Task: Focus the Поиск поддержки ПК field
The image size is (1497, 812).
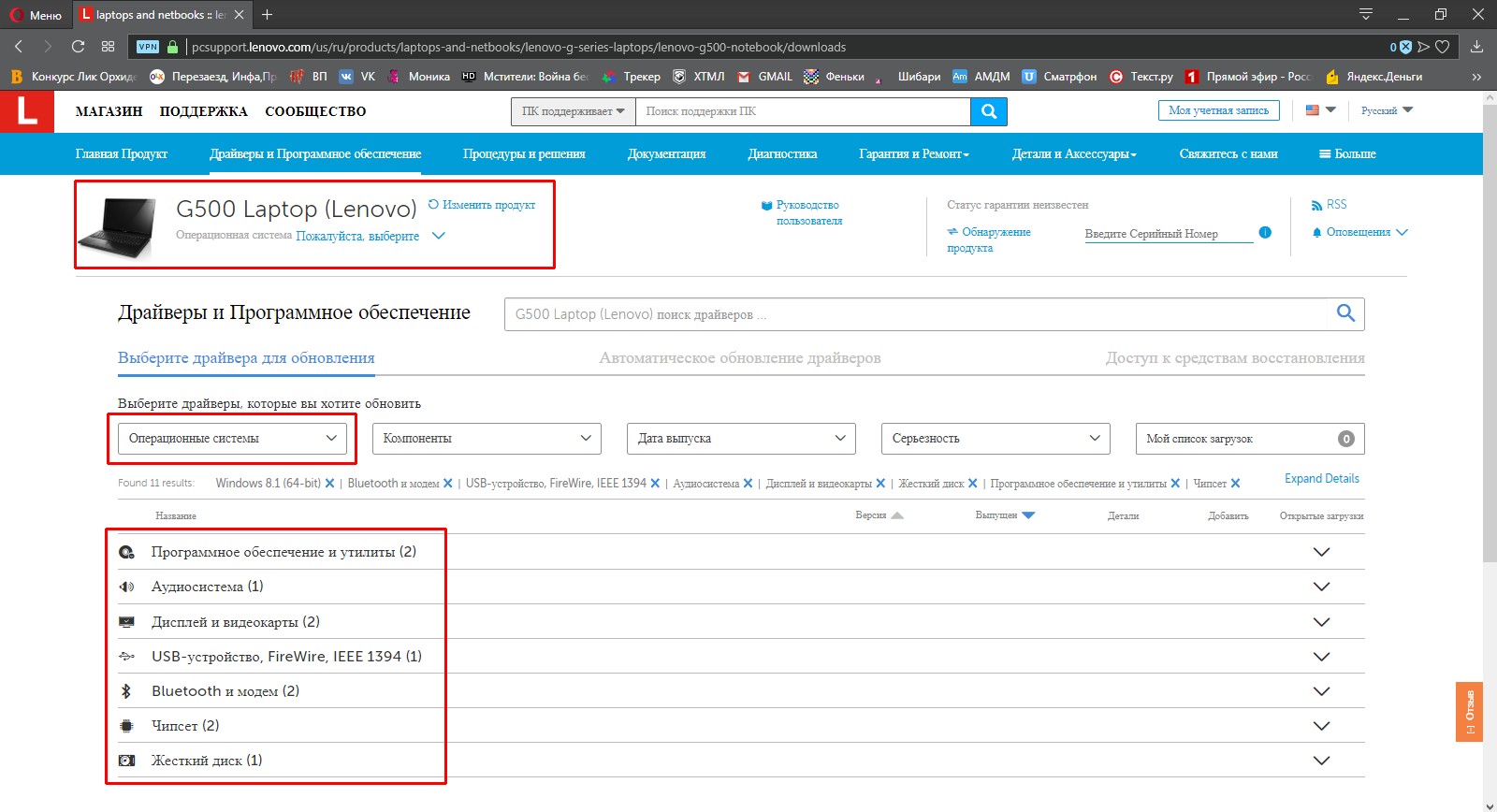Action: point(803,111)
